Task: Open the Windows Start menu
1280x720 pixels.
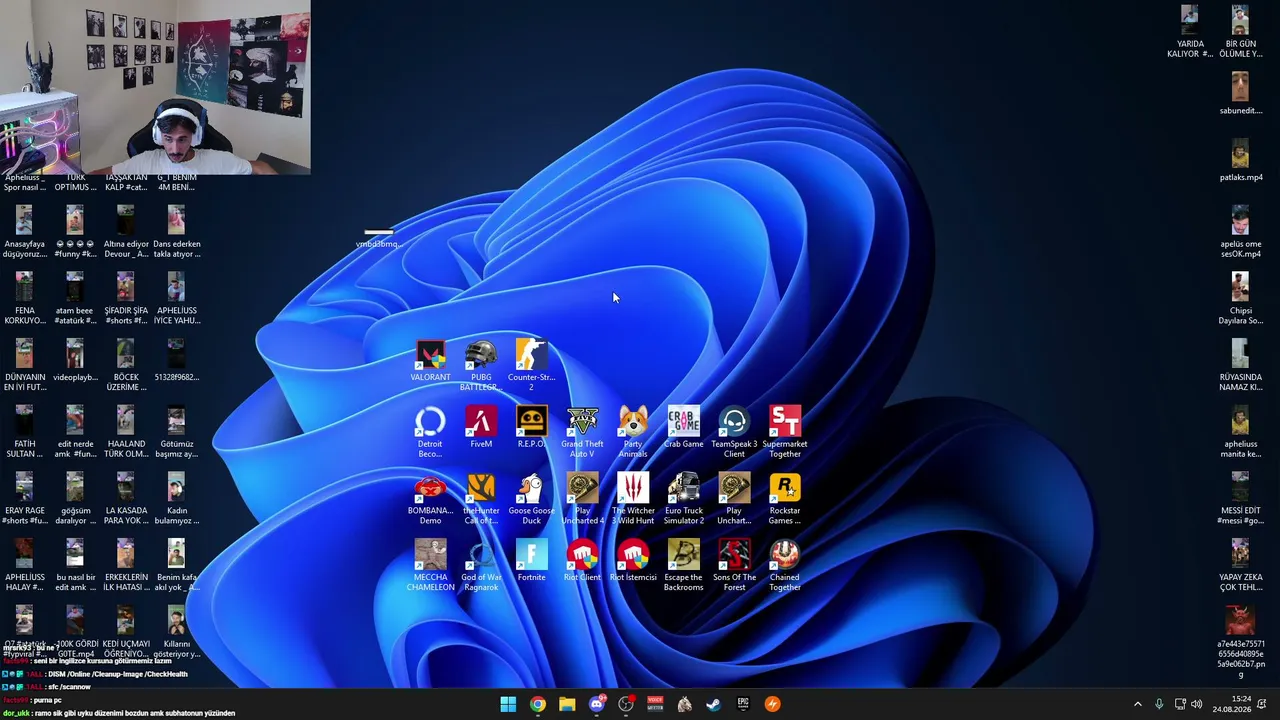Action: 508,704
